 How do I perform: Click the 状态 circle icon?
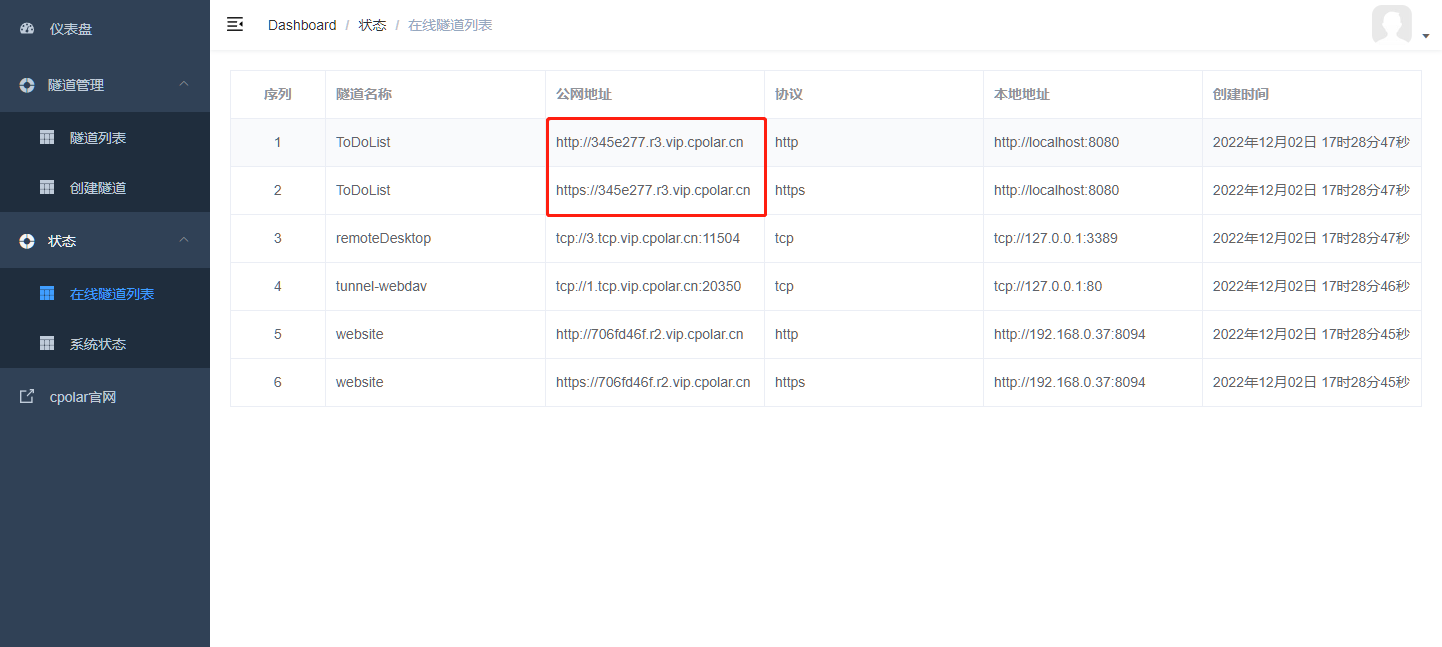[x=27, y=241]
